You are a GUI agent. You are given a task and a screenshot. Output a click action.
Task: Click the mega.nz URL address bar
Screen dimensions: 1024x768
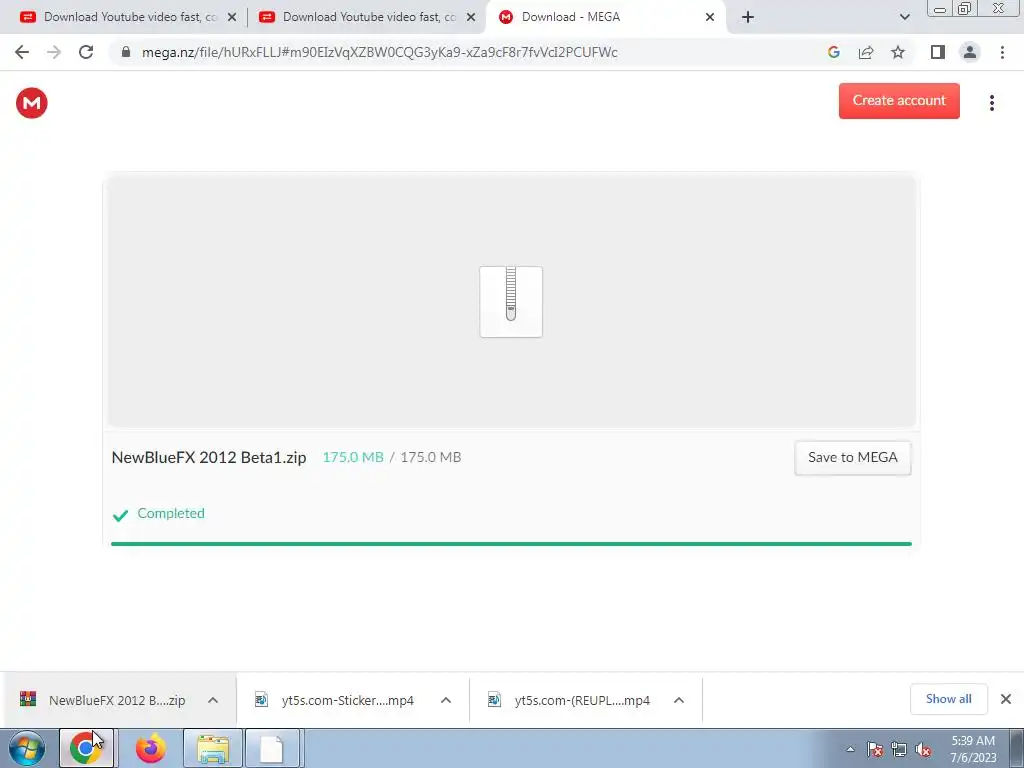tap(379, 52)
